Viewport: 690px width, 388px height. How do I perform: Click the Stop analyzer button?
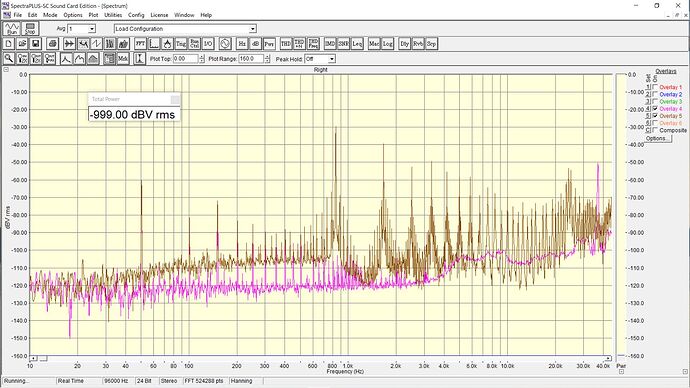pyautogui.click(x=30, y=29)
